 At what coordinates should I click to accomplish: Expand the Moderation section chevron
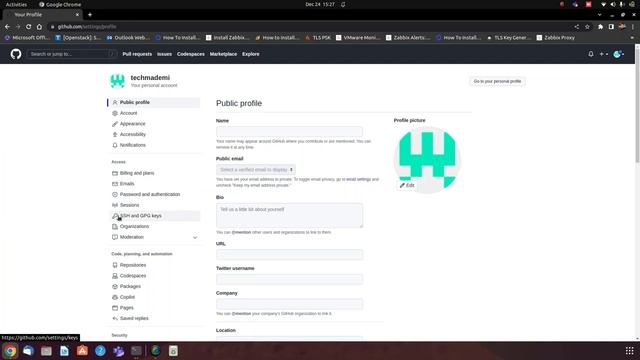click(x=195, y=237)
